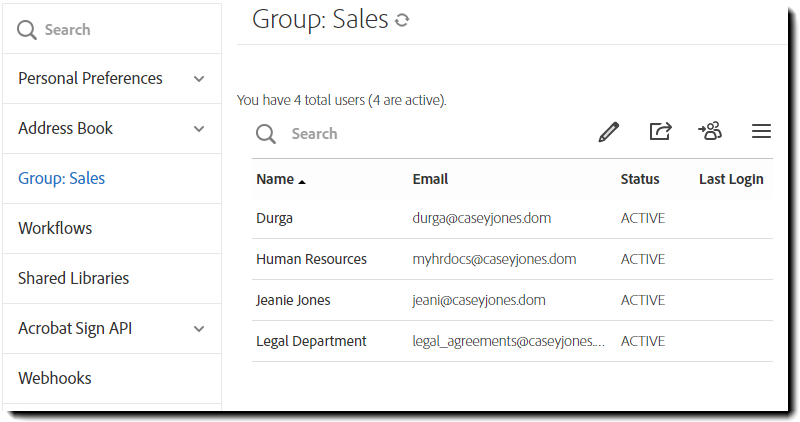This screenshot has width=800, height=422.
Task: Open the hamburger options menu
Action: [x=761, y=132]
